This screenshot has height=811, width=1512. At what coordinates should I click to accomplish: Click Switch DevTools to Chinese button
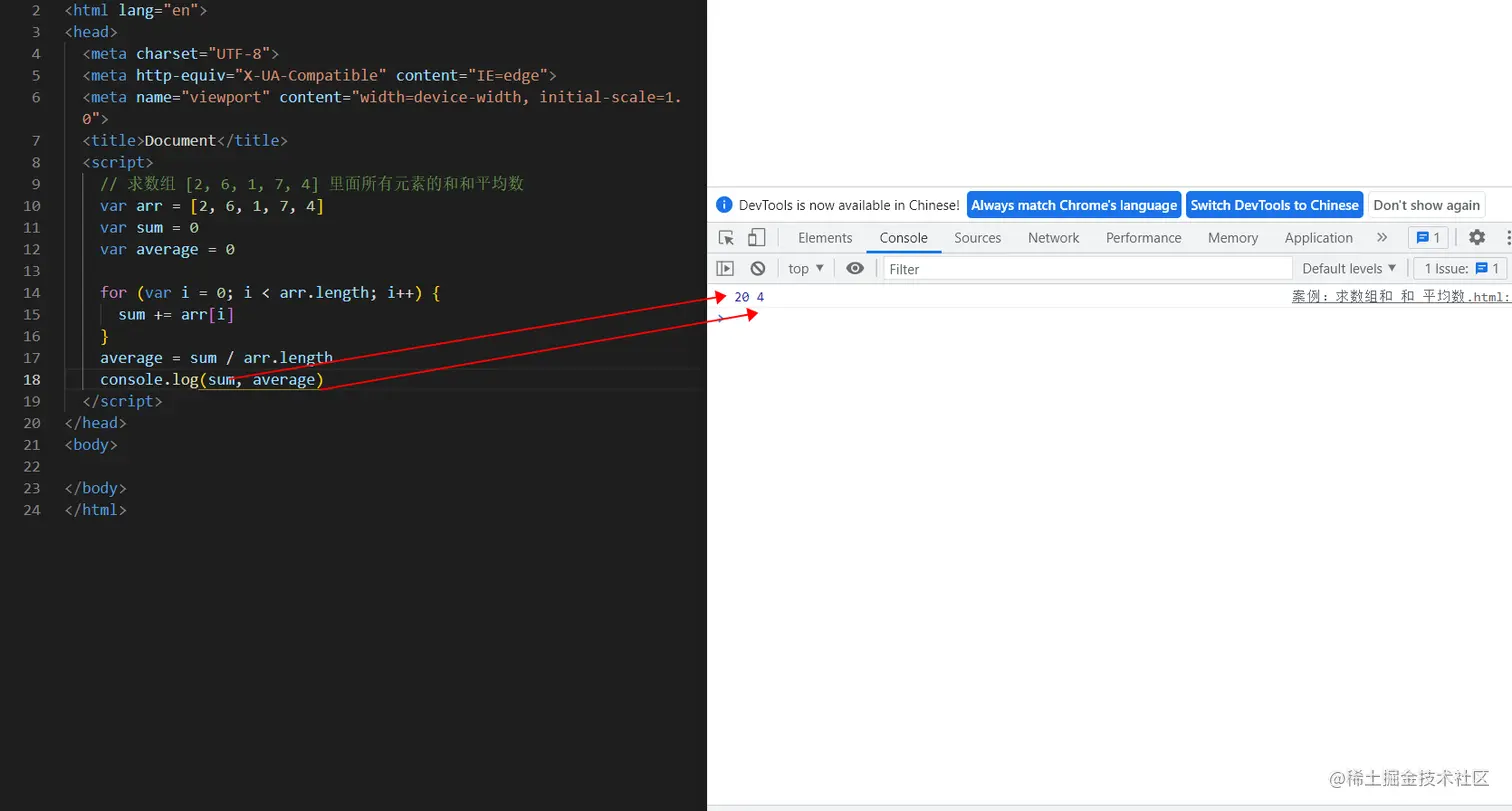(x=1274, y=205)
